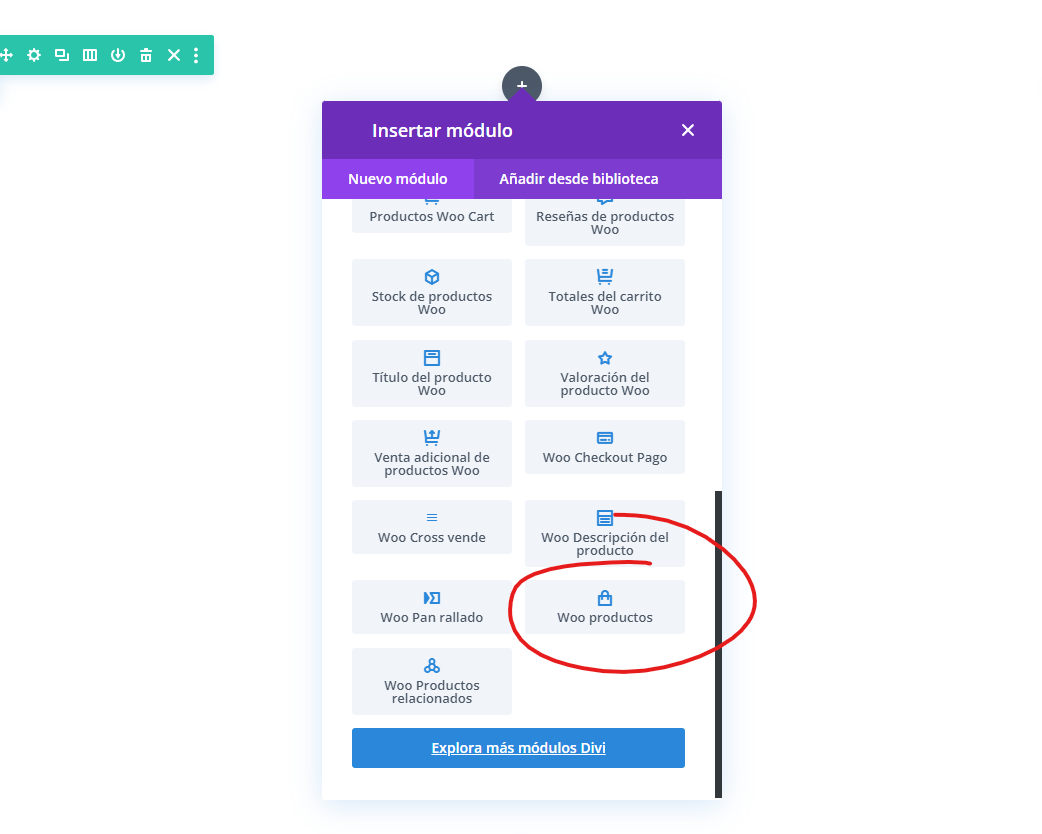Screen dimensions: 1042x834
Task: Open row settings gear icon
Action: (x=34, y=55)
